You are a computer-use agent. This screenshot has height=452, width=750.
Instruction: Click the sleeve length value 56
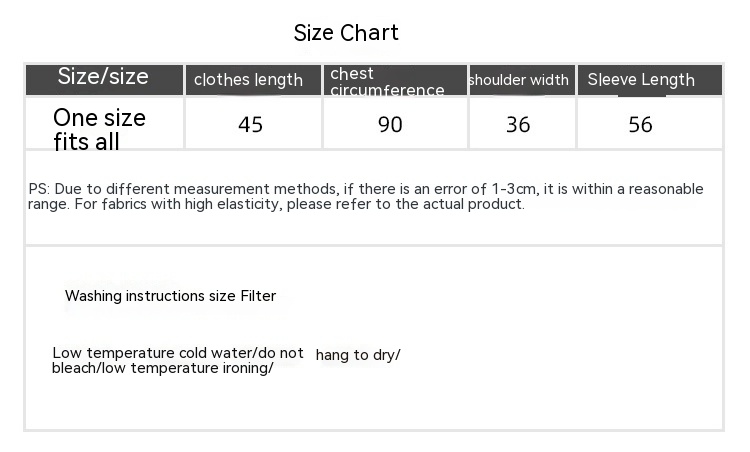coord(640,125)
